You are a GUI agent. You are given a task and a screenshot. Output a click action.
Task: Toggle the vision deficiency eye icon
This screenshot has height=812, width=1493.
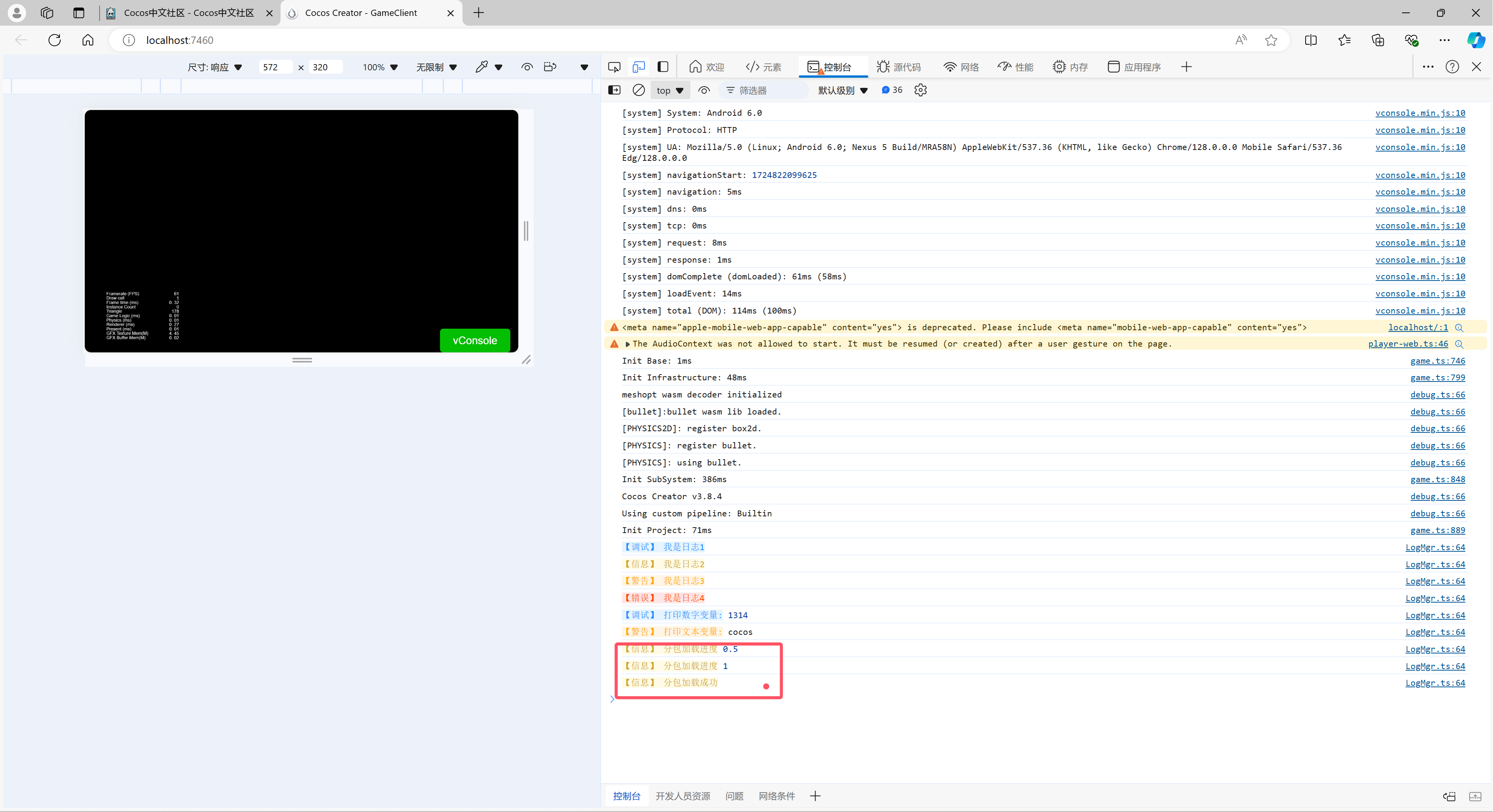(x=526, y=66)
